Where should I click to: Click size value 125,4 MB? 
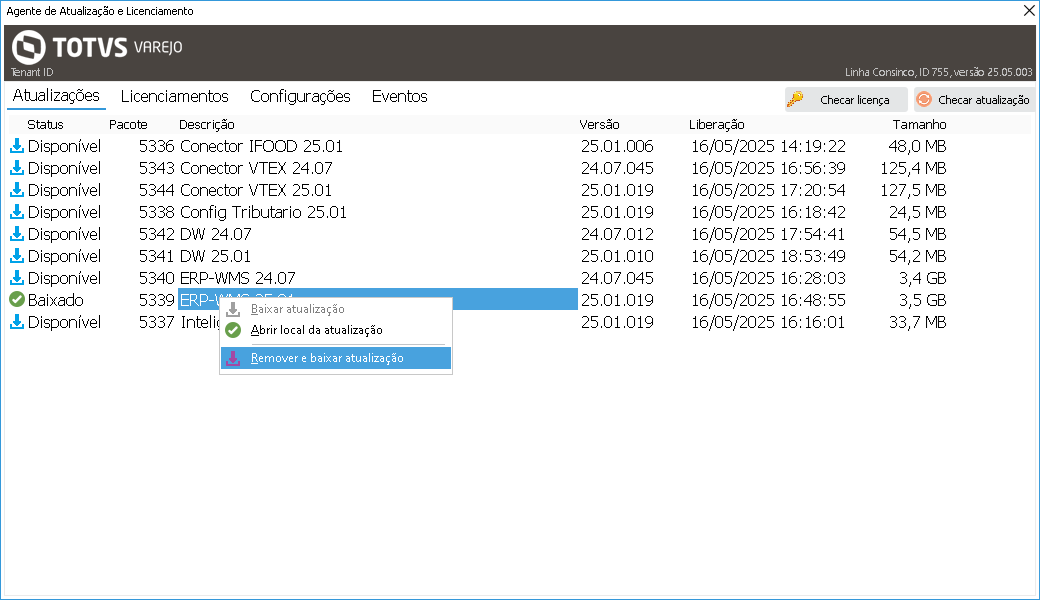click(x=913, y=168)
